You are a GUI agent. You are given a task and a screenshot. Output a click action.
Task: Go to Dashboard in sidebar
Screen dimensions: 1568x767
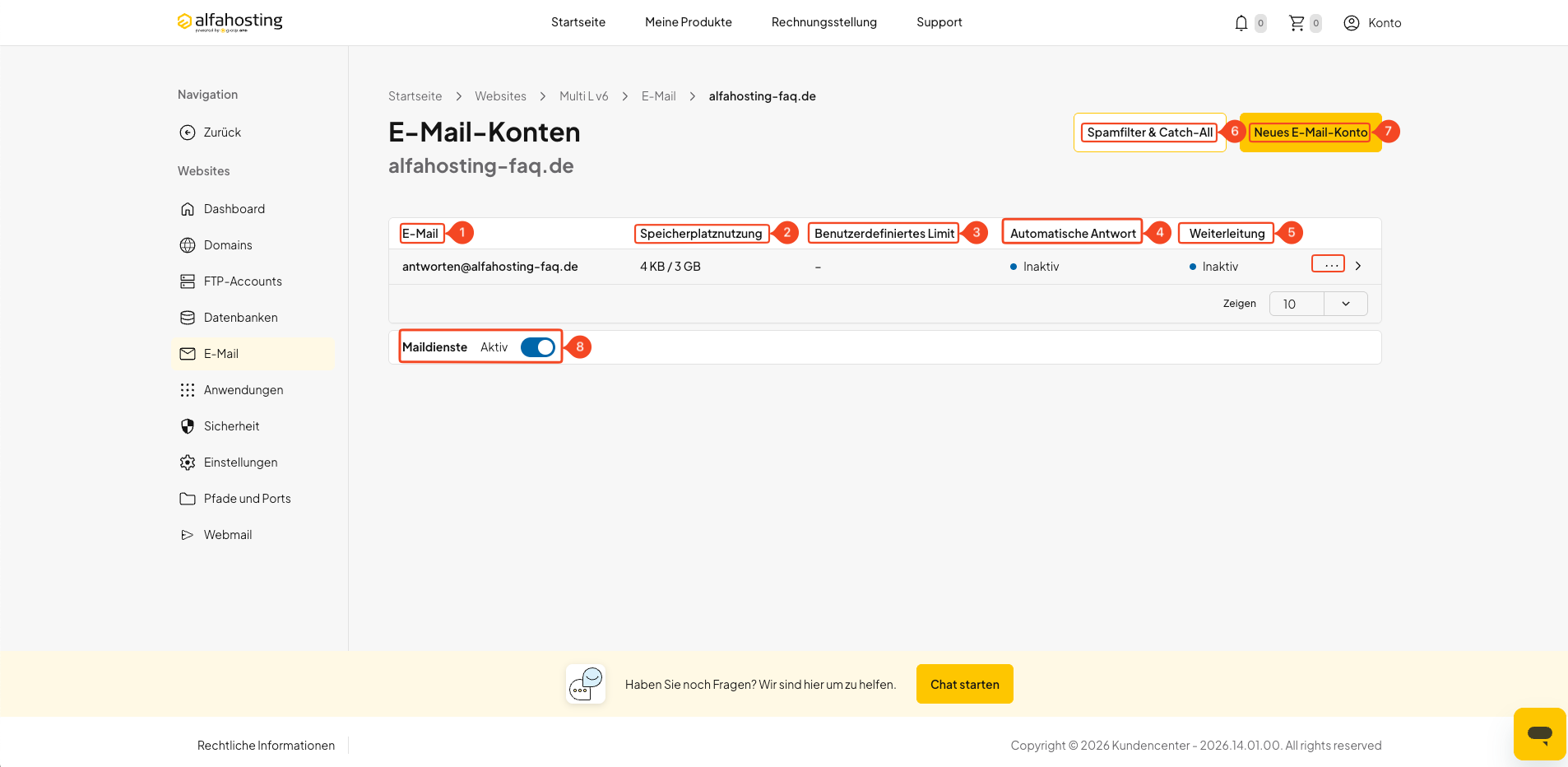(234, 209)
